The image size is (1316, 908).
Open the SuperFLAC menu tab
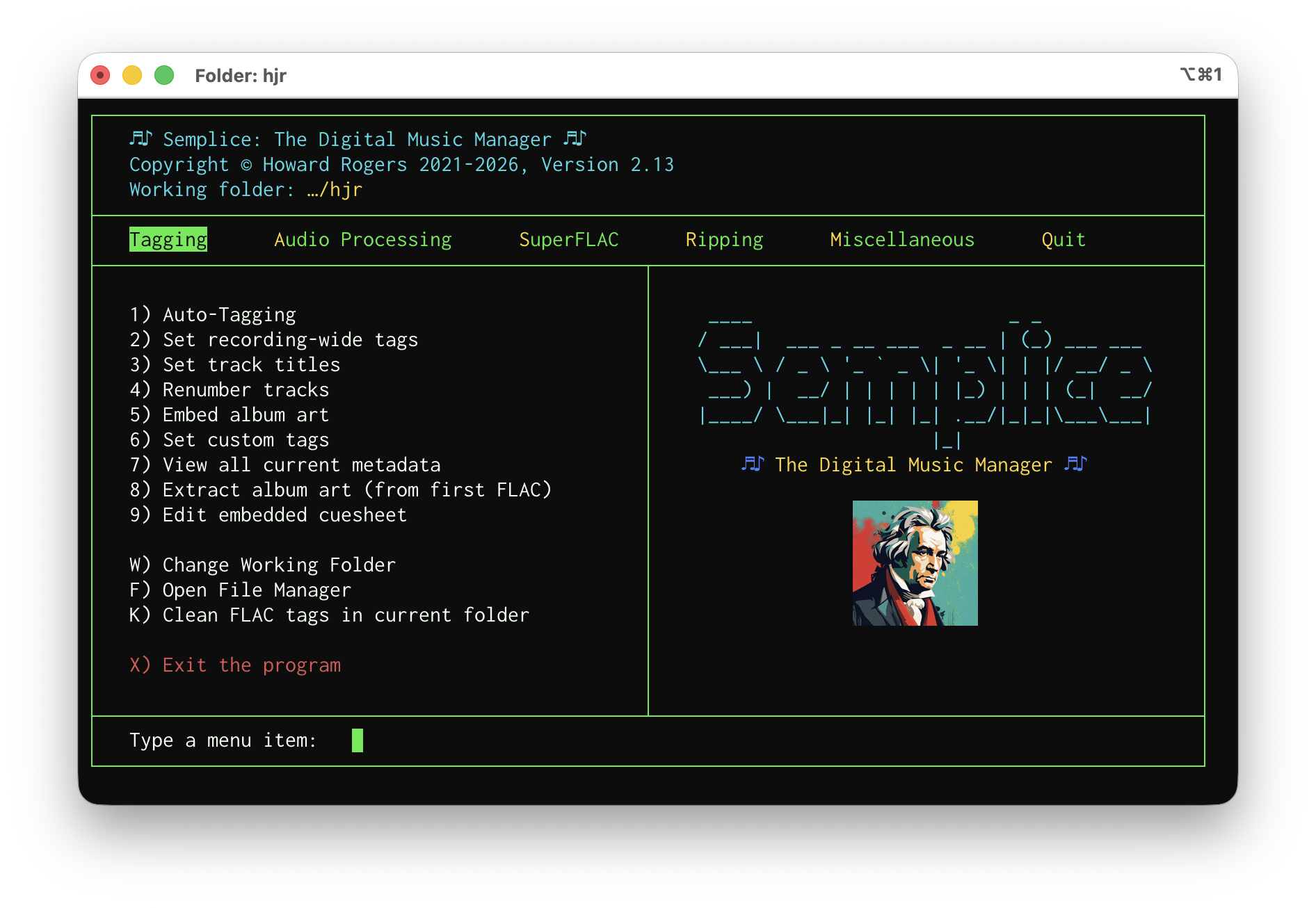568,240
